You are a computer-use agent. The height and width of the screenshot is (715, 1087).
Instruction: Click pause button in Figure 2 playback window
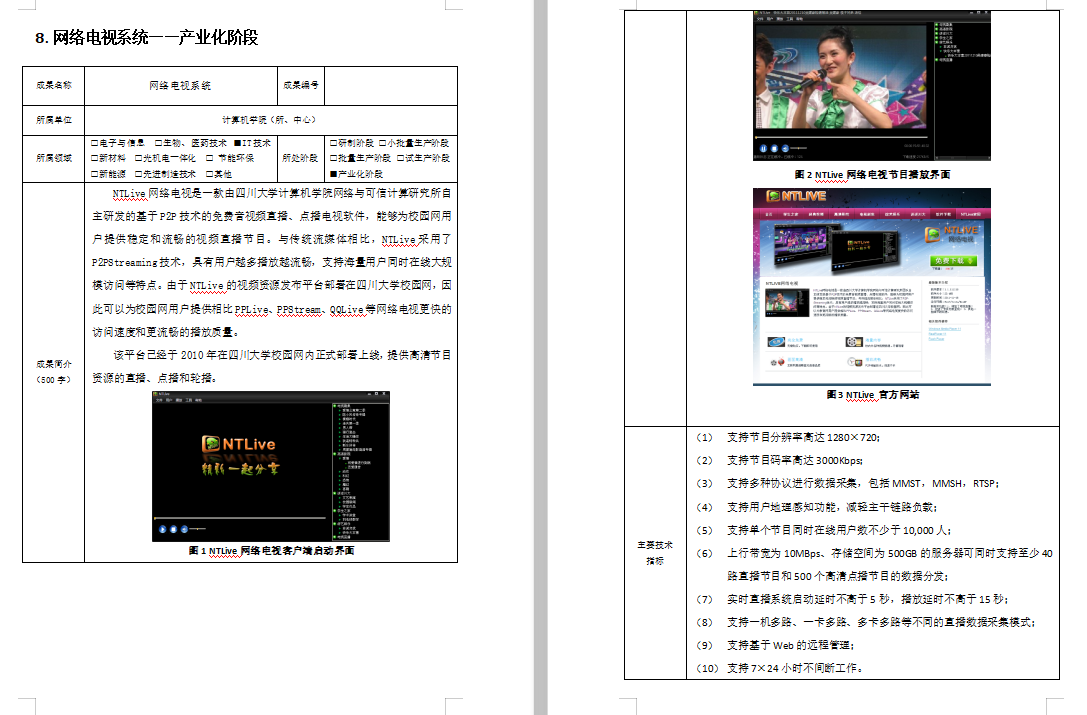[762, 148]
